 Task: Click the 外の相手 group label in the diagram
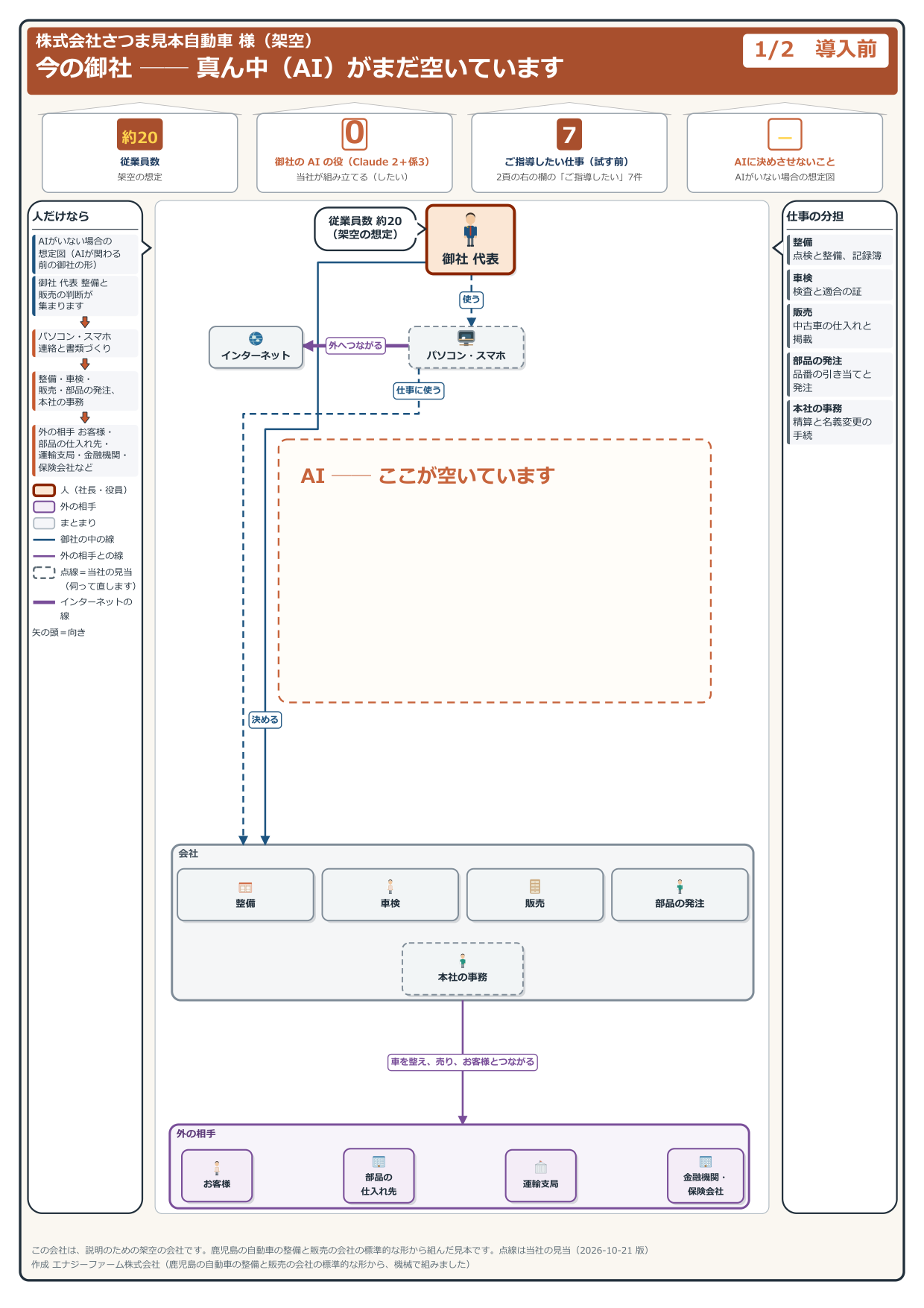(x=196, y=1134)
